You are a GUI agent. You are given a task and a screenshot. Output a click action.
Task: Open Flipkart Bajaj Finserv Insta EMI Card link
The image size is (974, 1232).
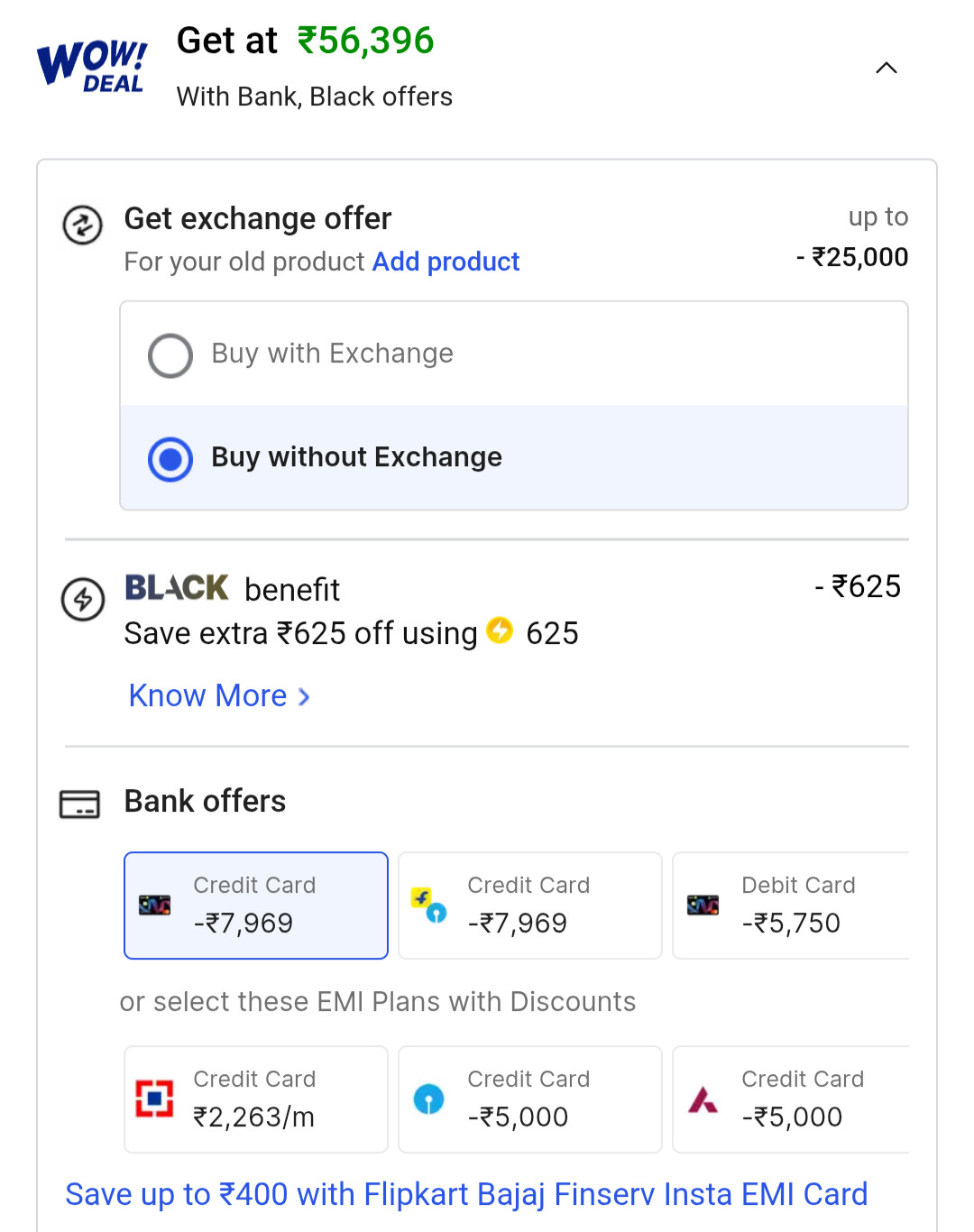(466, 1194)
